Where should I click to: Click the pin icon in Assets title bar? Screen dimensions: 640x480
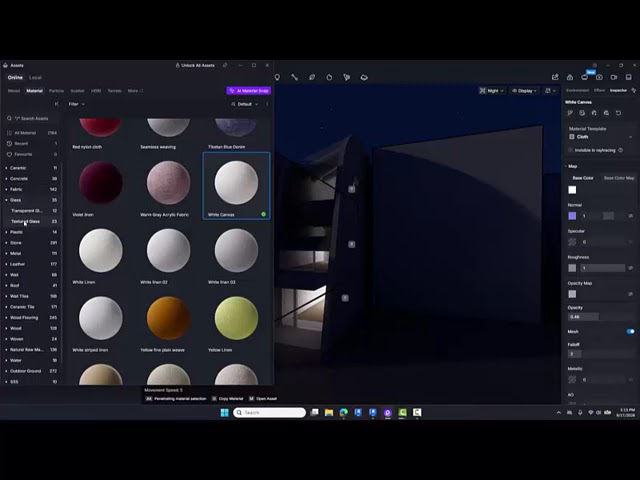pos(225,65)
